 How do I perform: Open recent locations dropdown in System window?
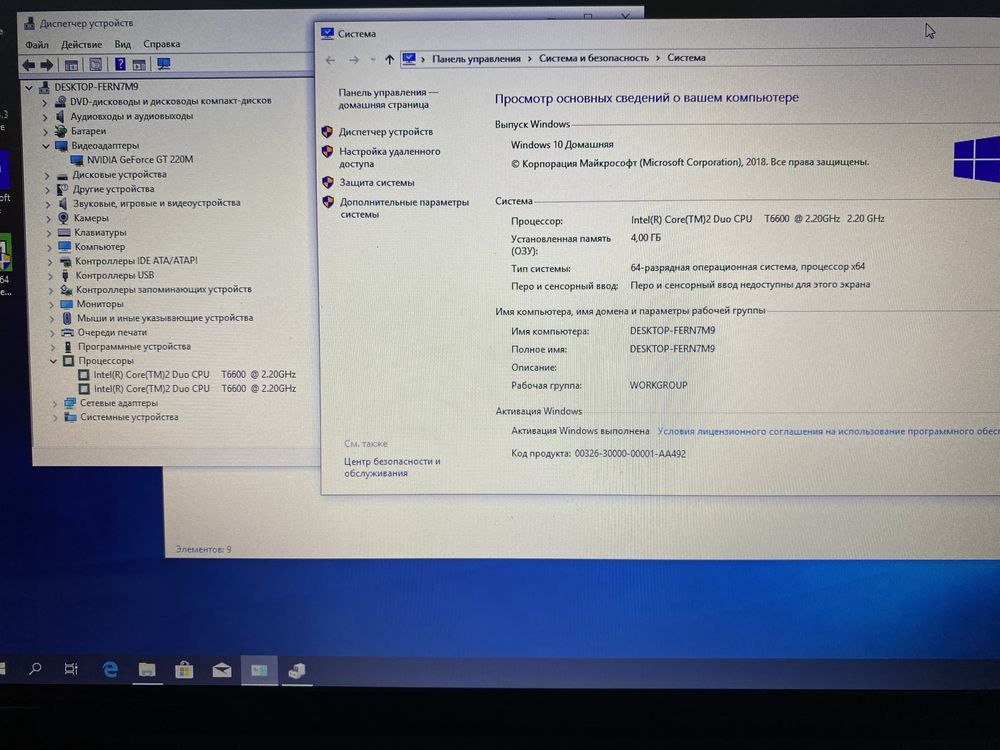[x=372, y=60]
